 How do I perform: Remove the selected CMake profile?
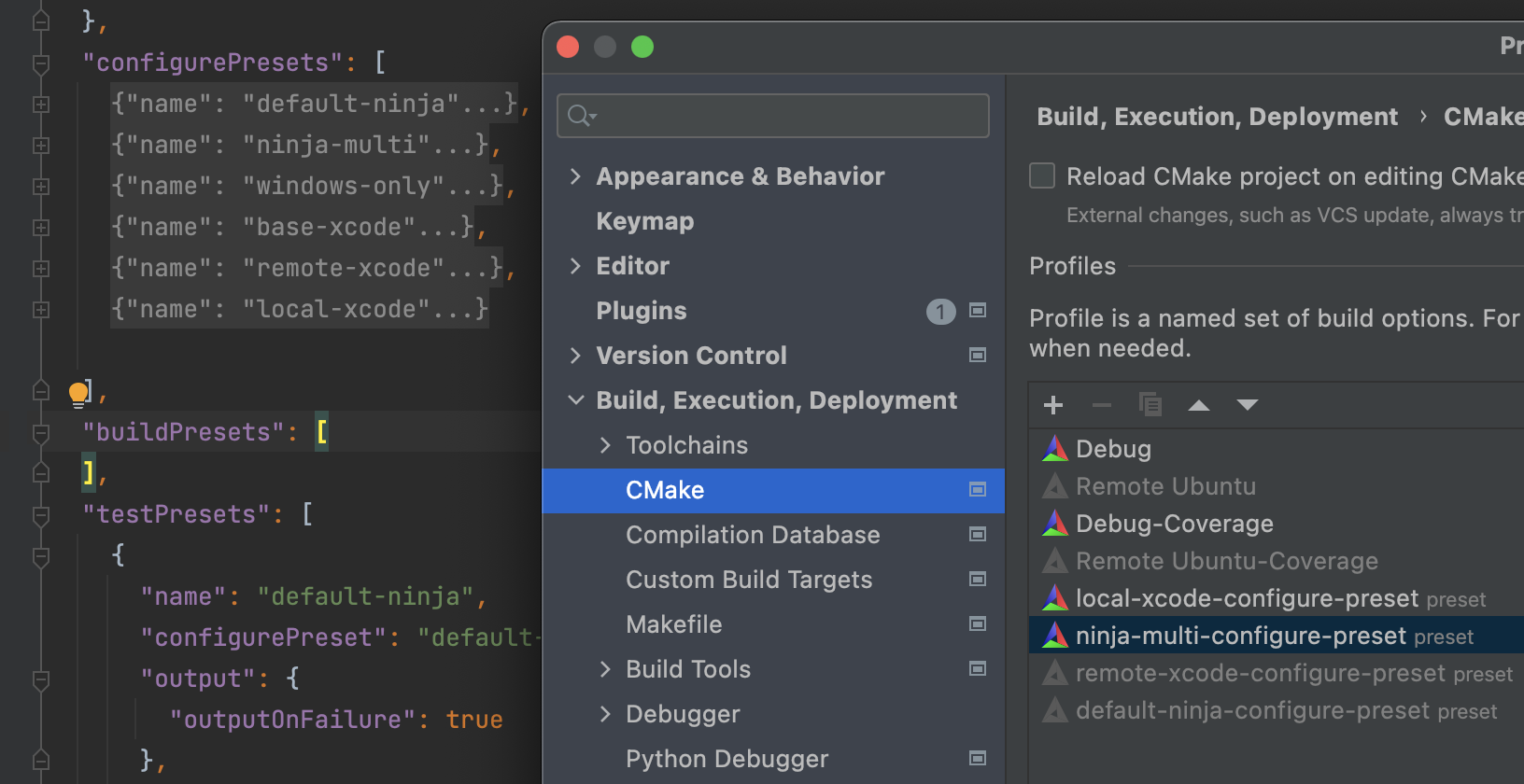point(1102,405)
